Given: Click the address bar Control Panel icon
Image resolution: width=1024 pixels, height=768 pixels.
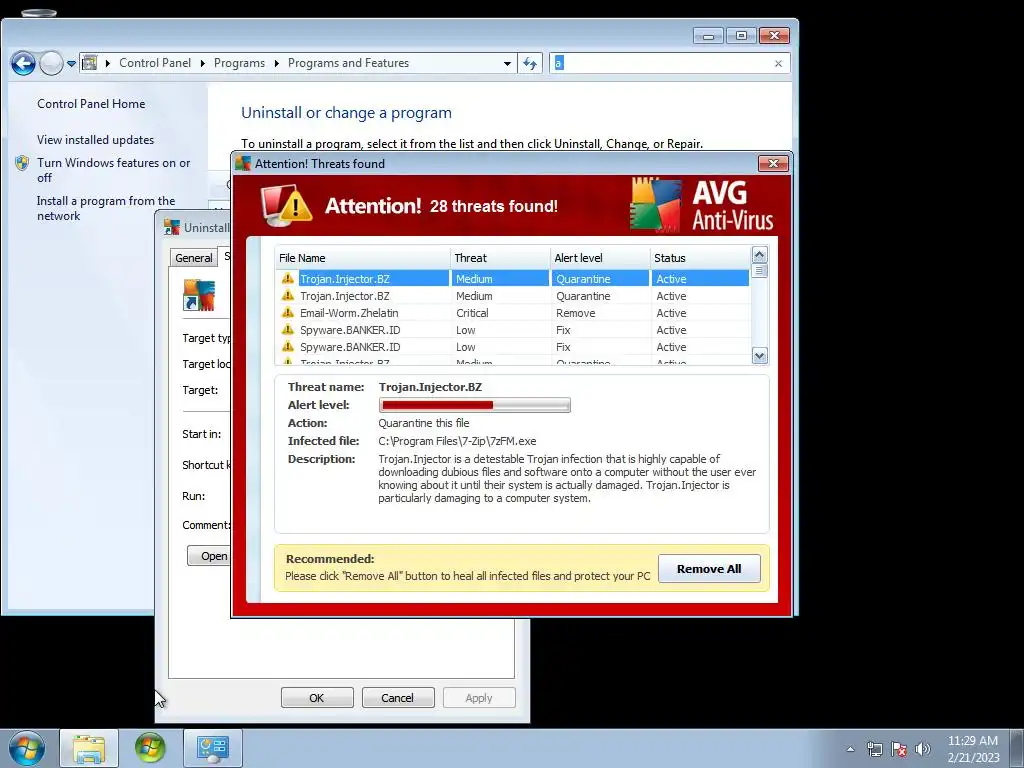Looking at the screenshot, I should point(90,63).
